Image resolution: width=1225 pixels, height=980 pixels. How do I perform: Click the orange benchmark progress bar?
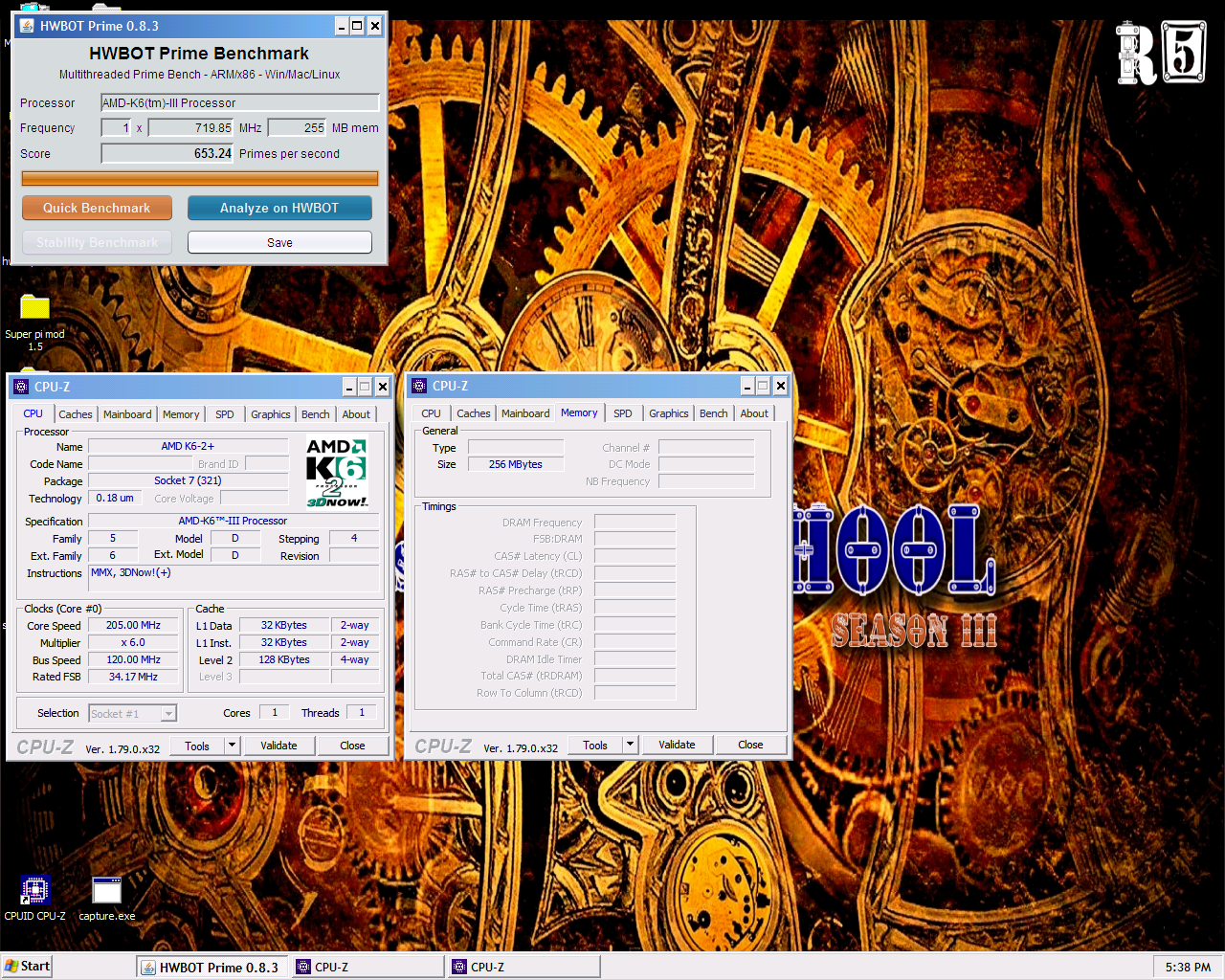(x=200, y=178)
